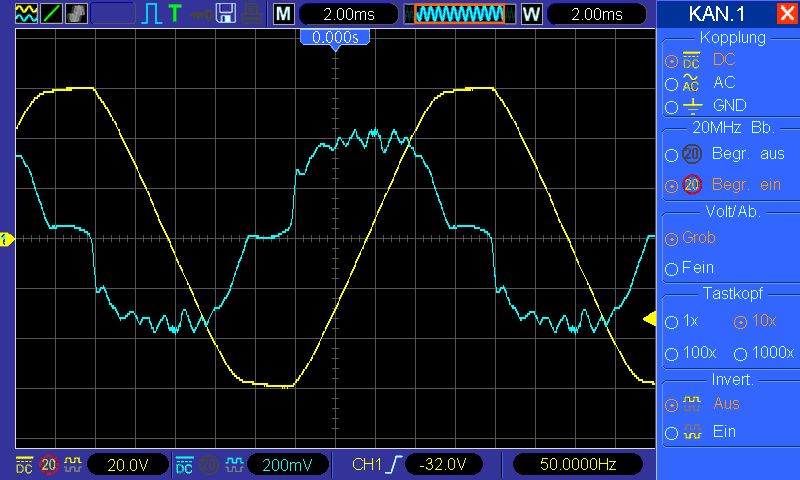Click the channel 1 20.0V scale field
The height and width of the screenshot is (480, 800).
click(x=128, y=465)
